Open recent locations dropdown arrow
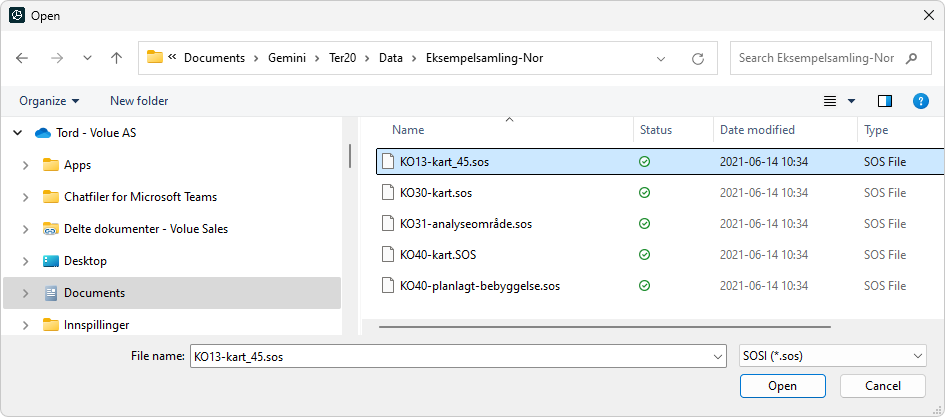This screenshot has height=417, width=945. tap(87, 58)
